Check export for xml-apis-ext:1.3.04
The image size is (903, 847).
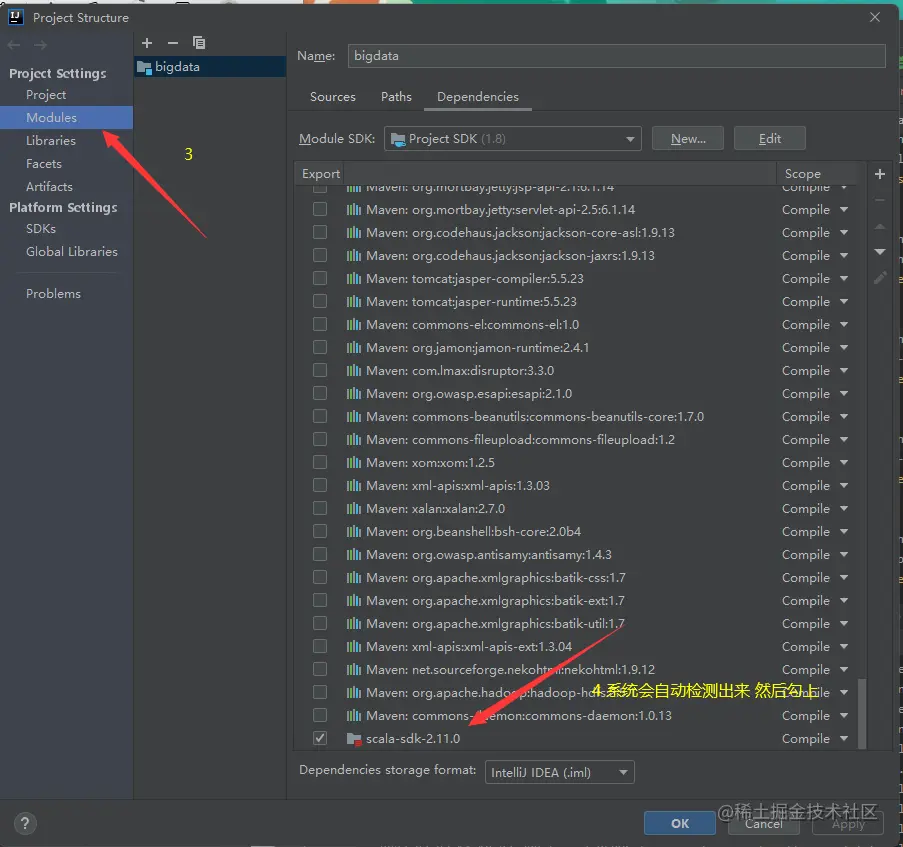click(x=320, y=647)
